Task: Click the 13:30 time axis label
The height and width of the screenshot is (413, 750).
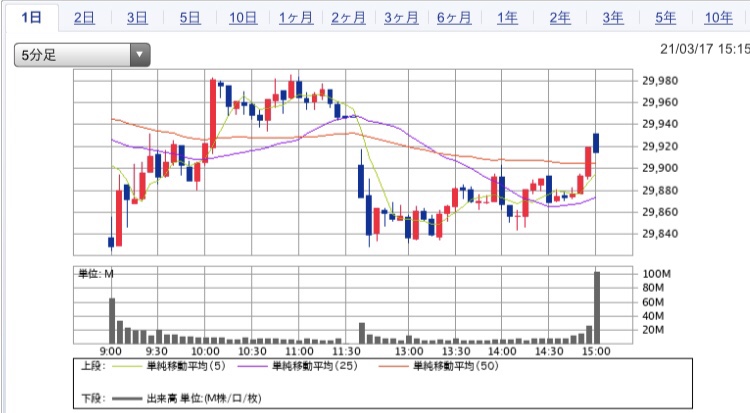Action: (x=456, y=351)
